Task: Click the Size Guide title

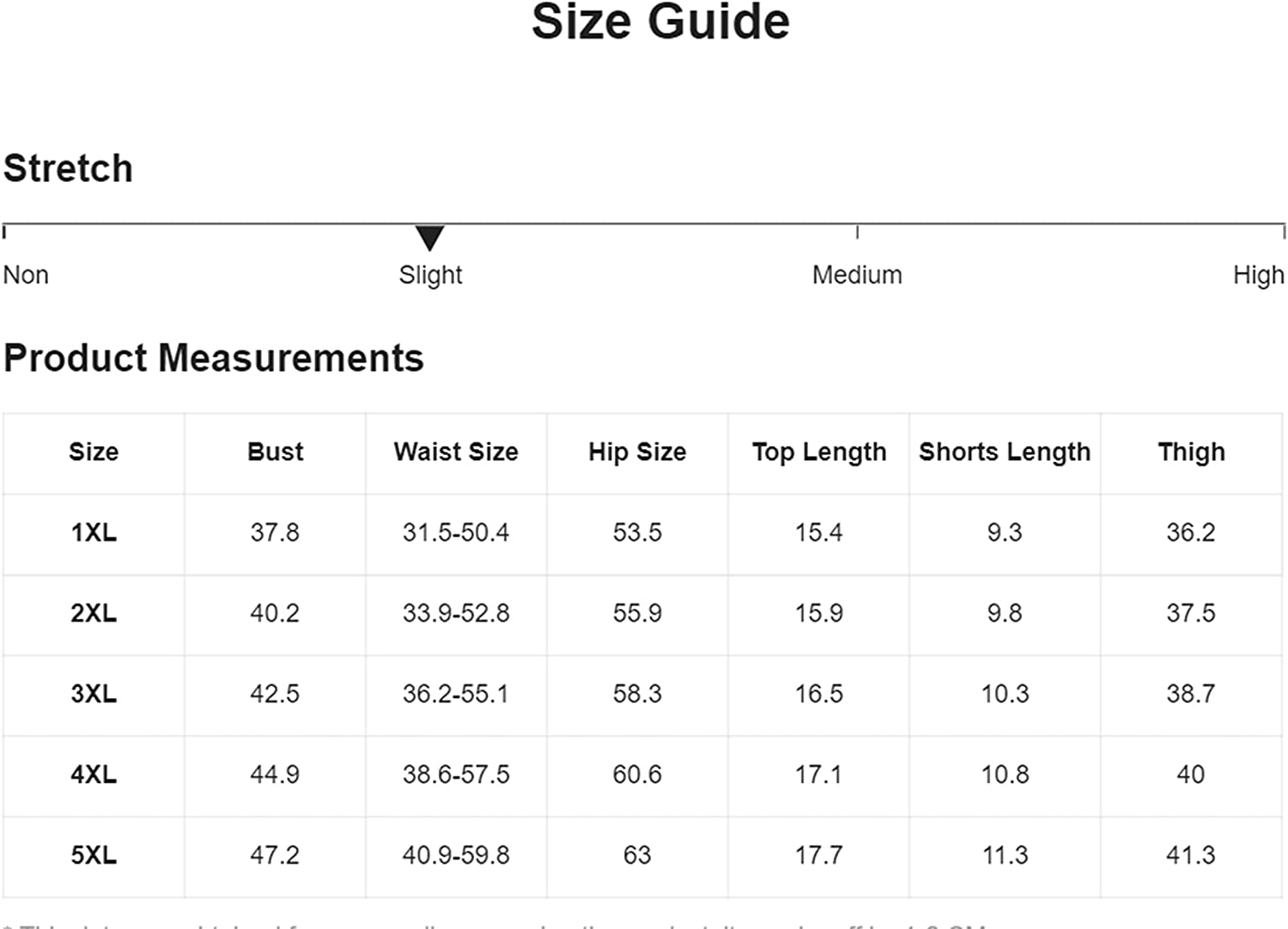Action: [x=660, y=21]
